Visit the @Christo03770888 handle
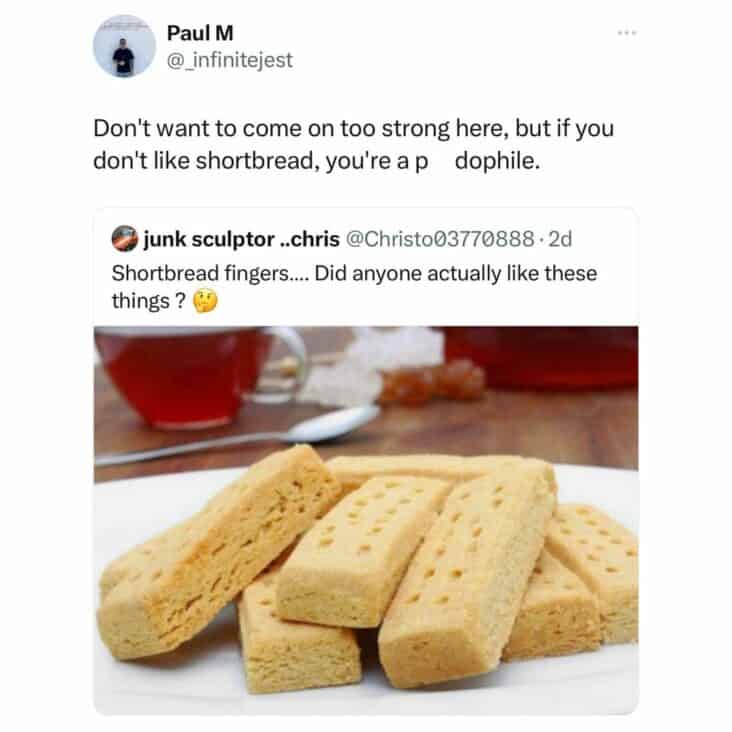Viewport: 732px width, 732px height. tap(440, 239)
